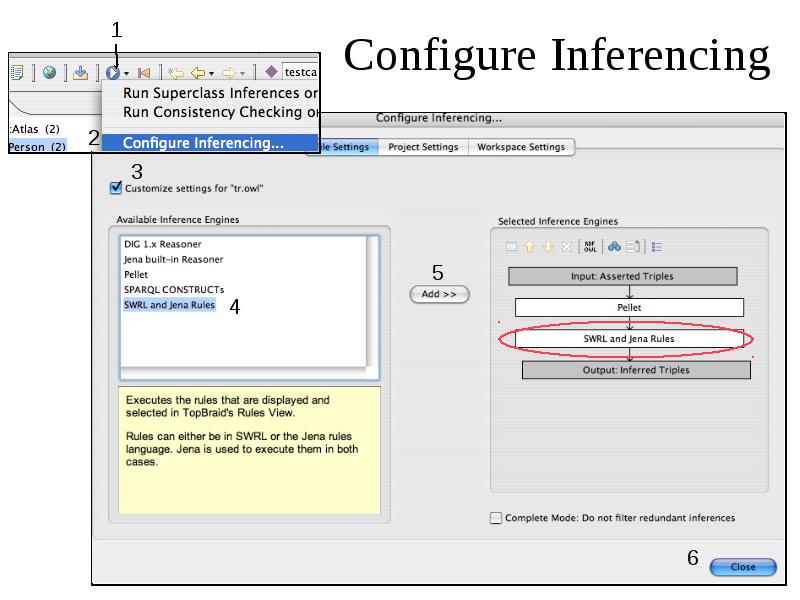The height and width of the screenshot is (600, 800).
Task: Click the Close button
Action: 743,567
